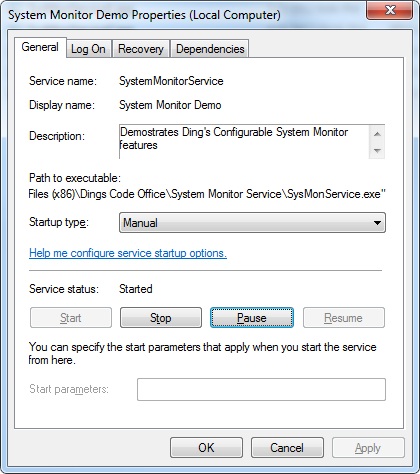Close the properties dialog with the X

[x=390, y=11]
